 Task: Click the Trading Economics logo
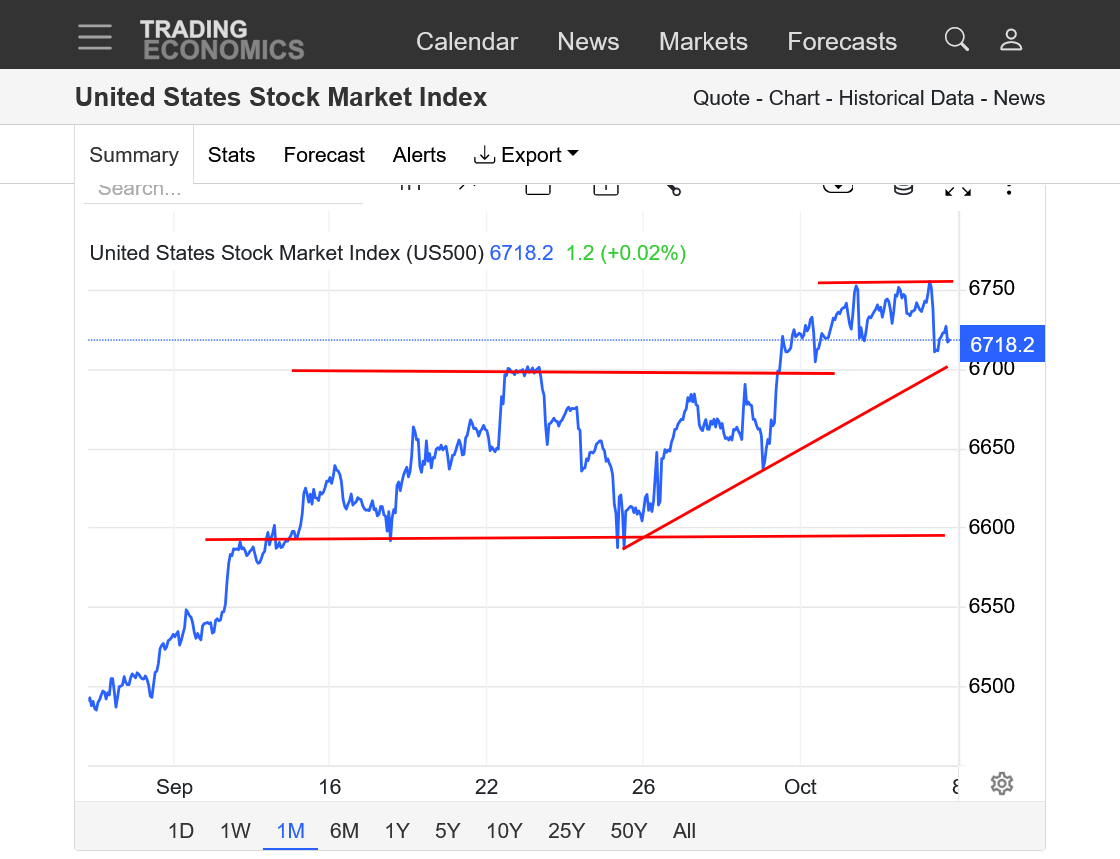point(221,39)
